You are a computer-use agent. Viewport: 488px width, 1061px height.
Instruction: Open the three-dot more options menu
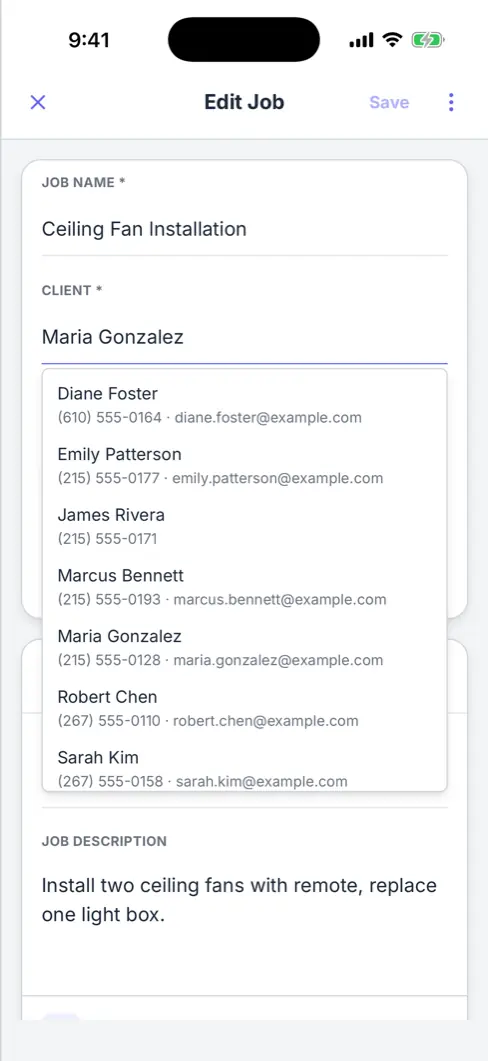click(x=451, y=102)
